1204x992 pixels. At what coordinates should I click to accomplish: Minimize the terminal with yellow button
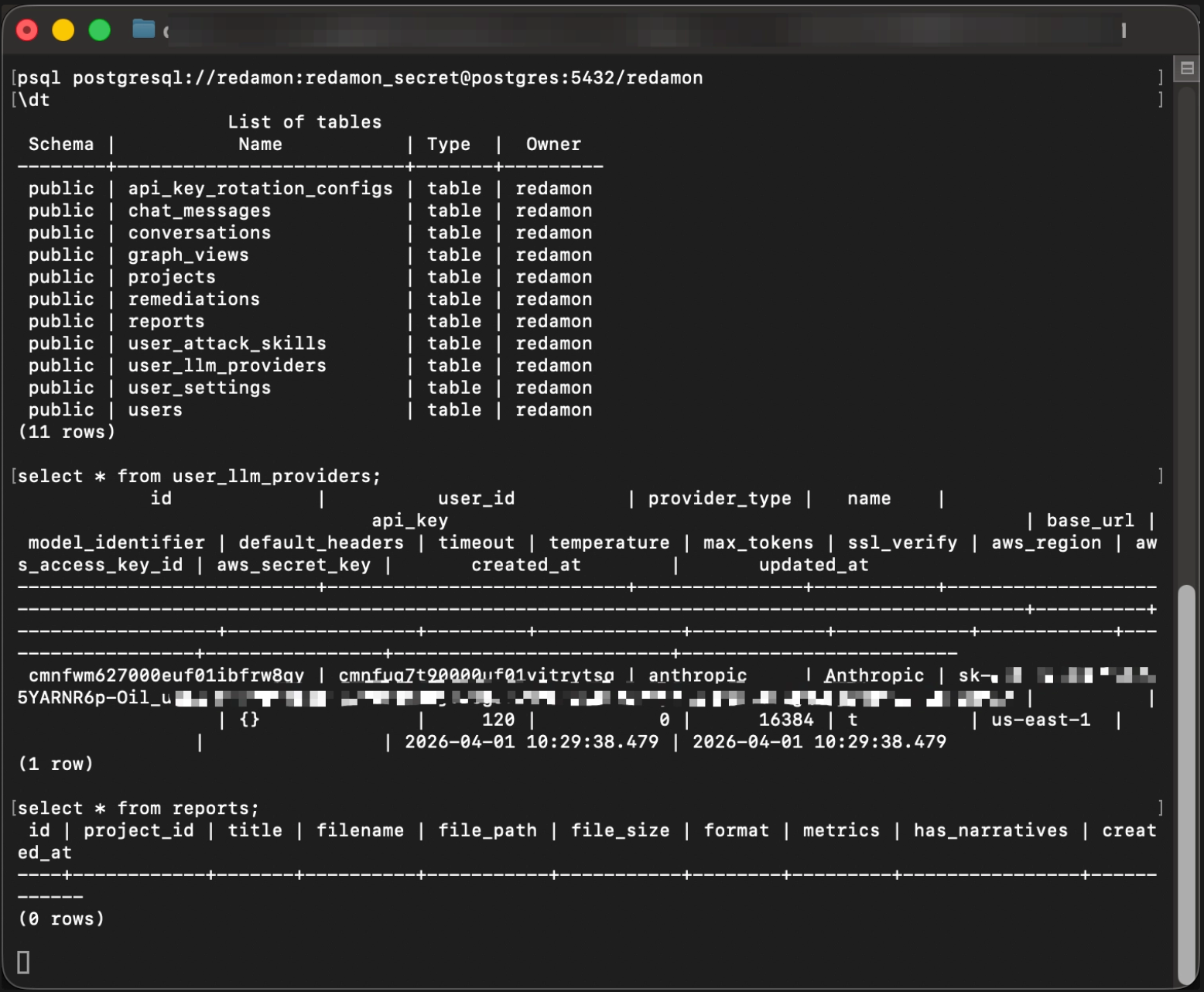coord(63,30)
